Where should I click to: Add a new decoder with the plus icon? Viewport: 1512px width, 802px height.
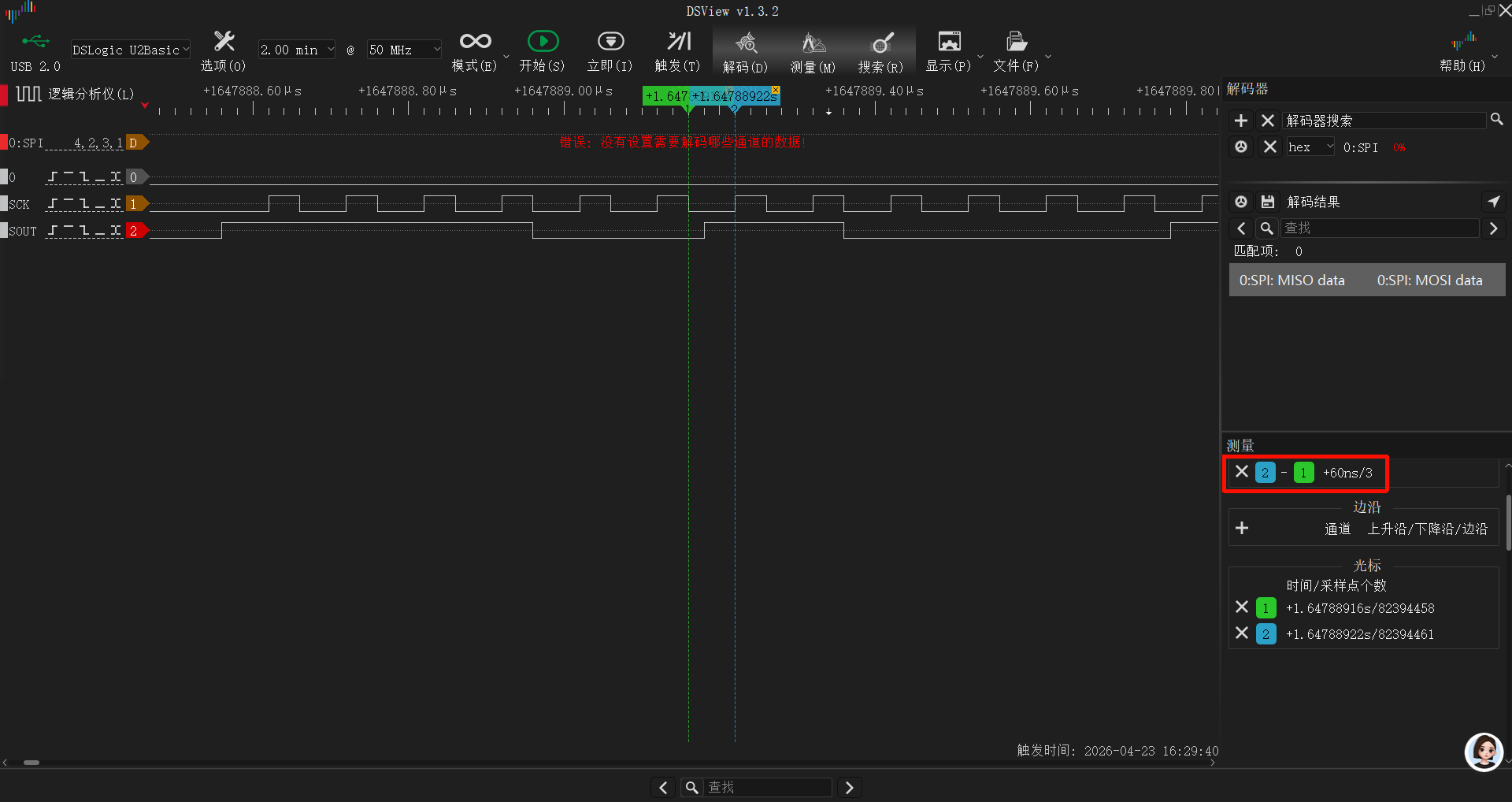pyautogui.click(x=1241, y=120)
